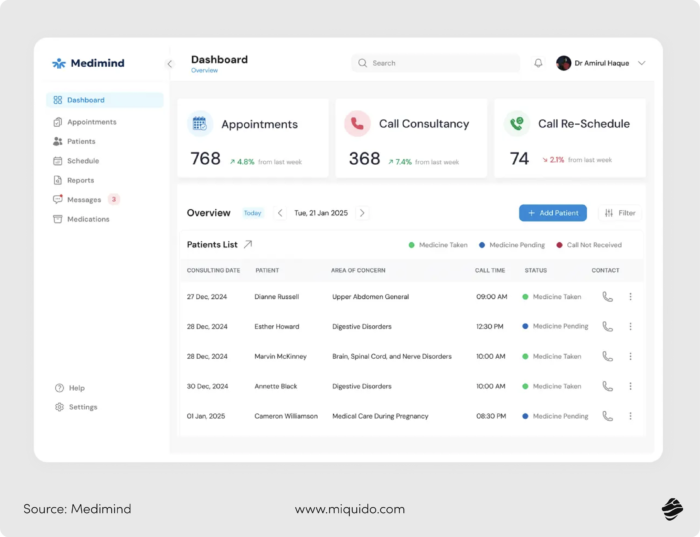Call Dianne Russell using the phone icon
The height and width of the screenshot is (537, 700).
coord(608,296)
